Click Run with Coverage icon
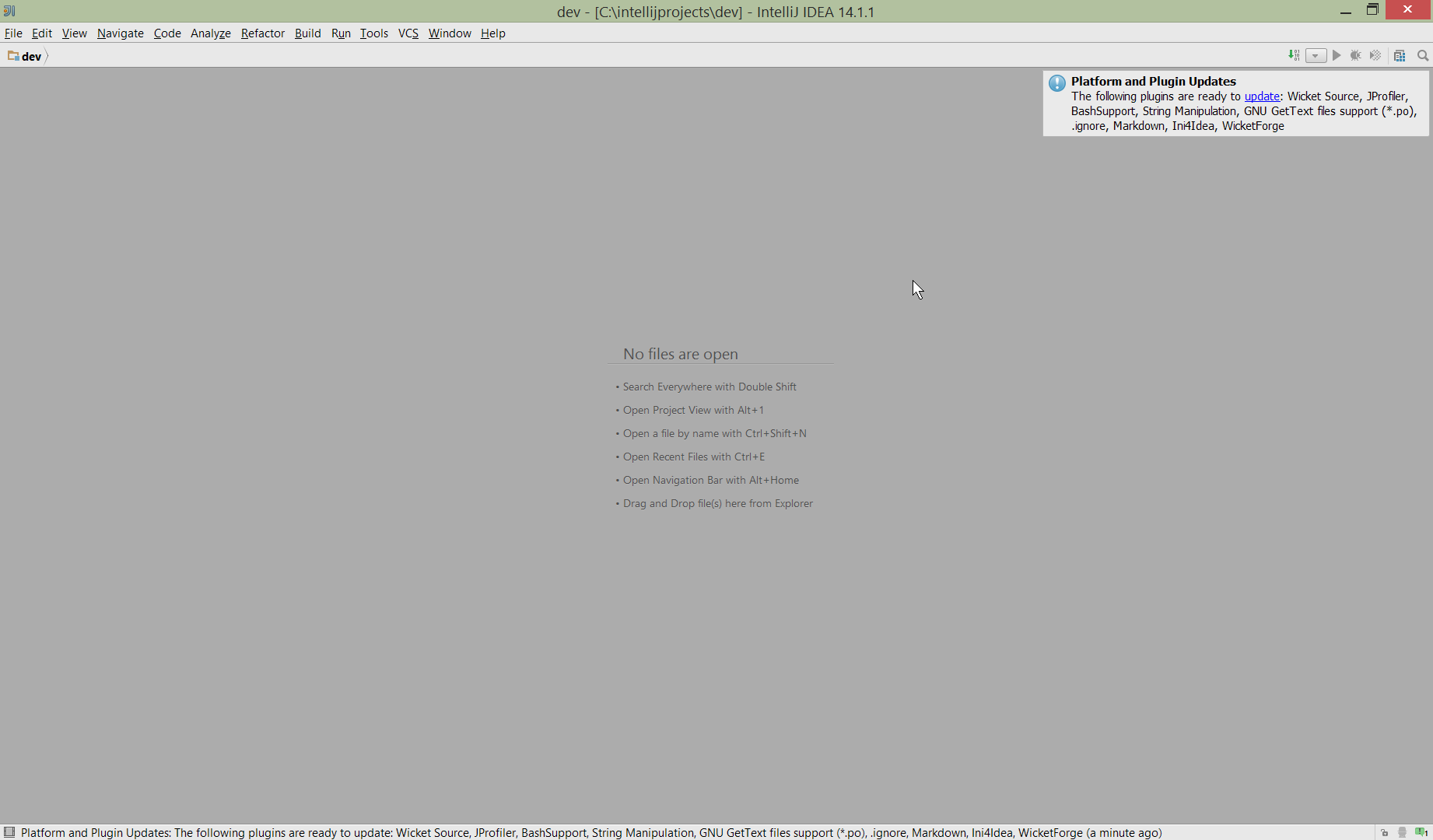The image size is (1433, 840). pos(1375,55)
